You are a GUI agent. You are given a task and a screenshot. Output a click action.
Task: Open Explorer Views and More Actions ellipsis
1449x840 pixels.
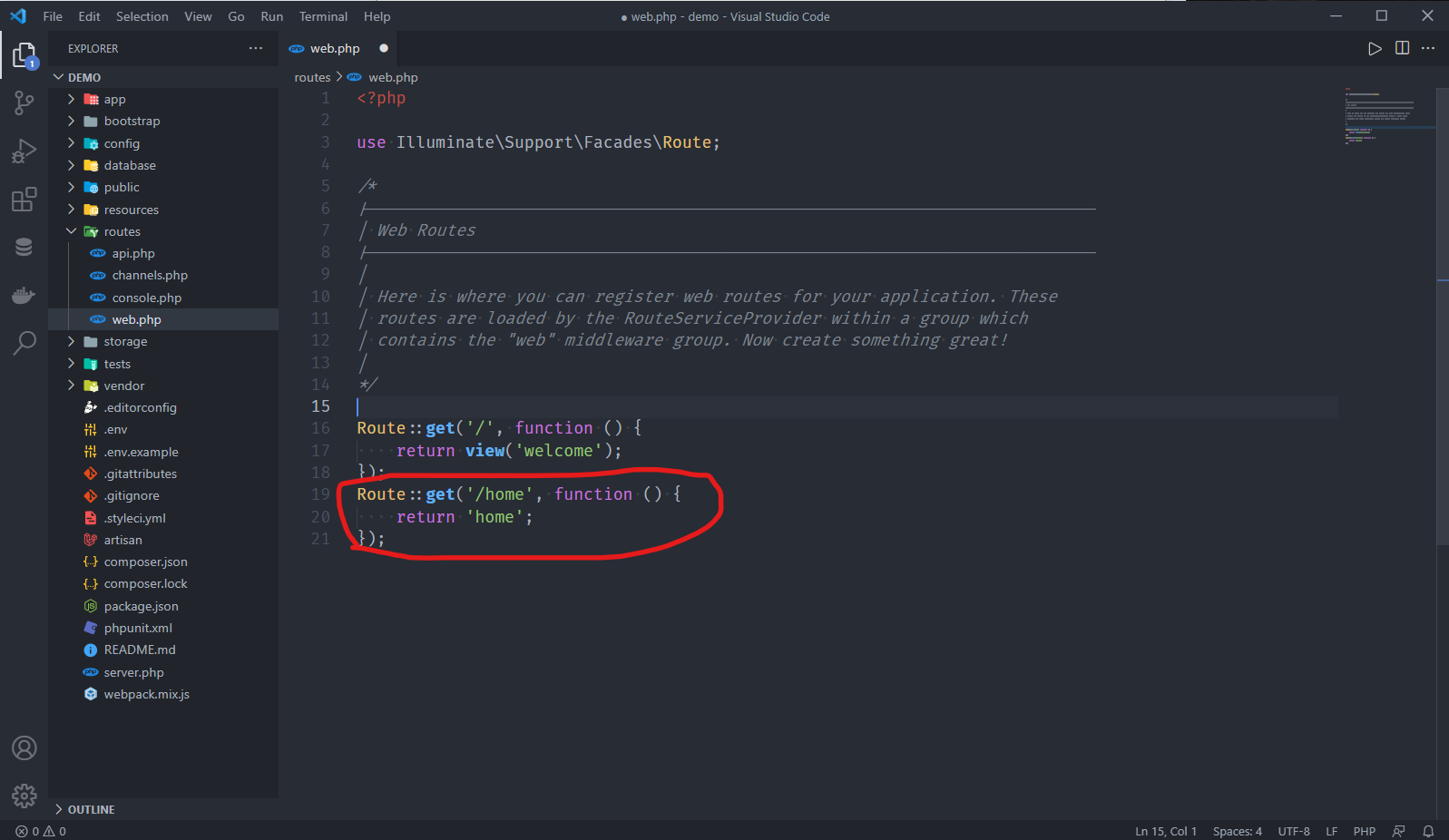pyautogui.click(x=256, y=48)
